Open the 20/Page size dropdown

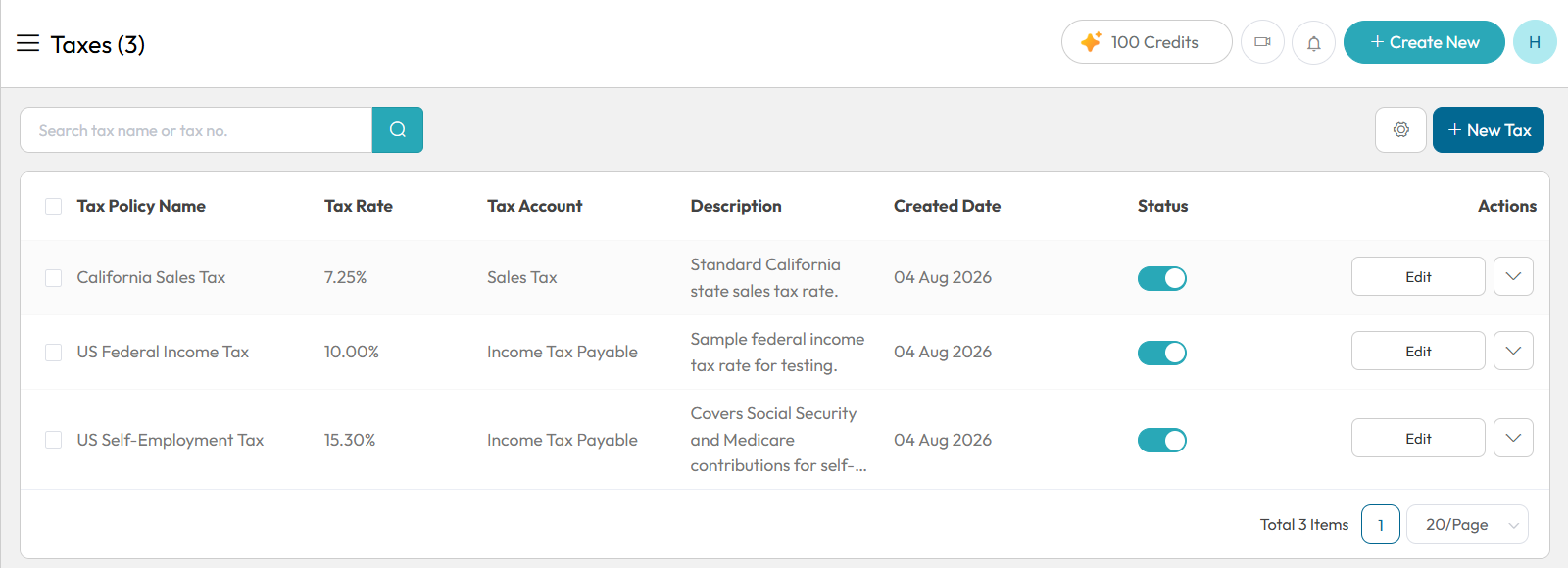tap(1467, 524)
